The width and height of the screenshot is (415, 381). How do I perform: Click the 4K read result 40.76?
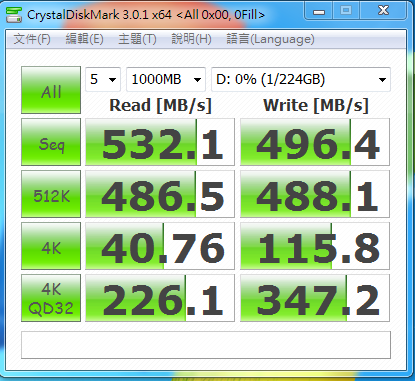coord(160,246)
